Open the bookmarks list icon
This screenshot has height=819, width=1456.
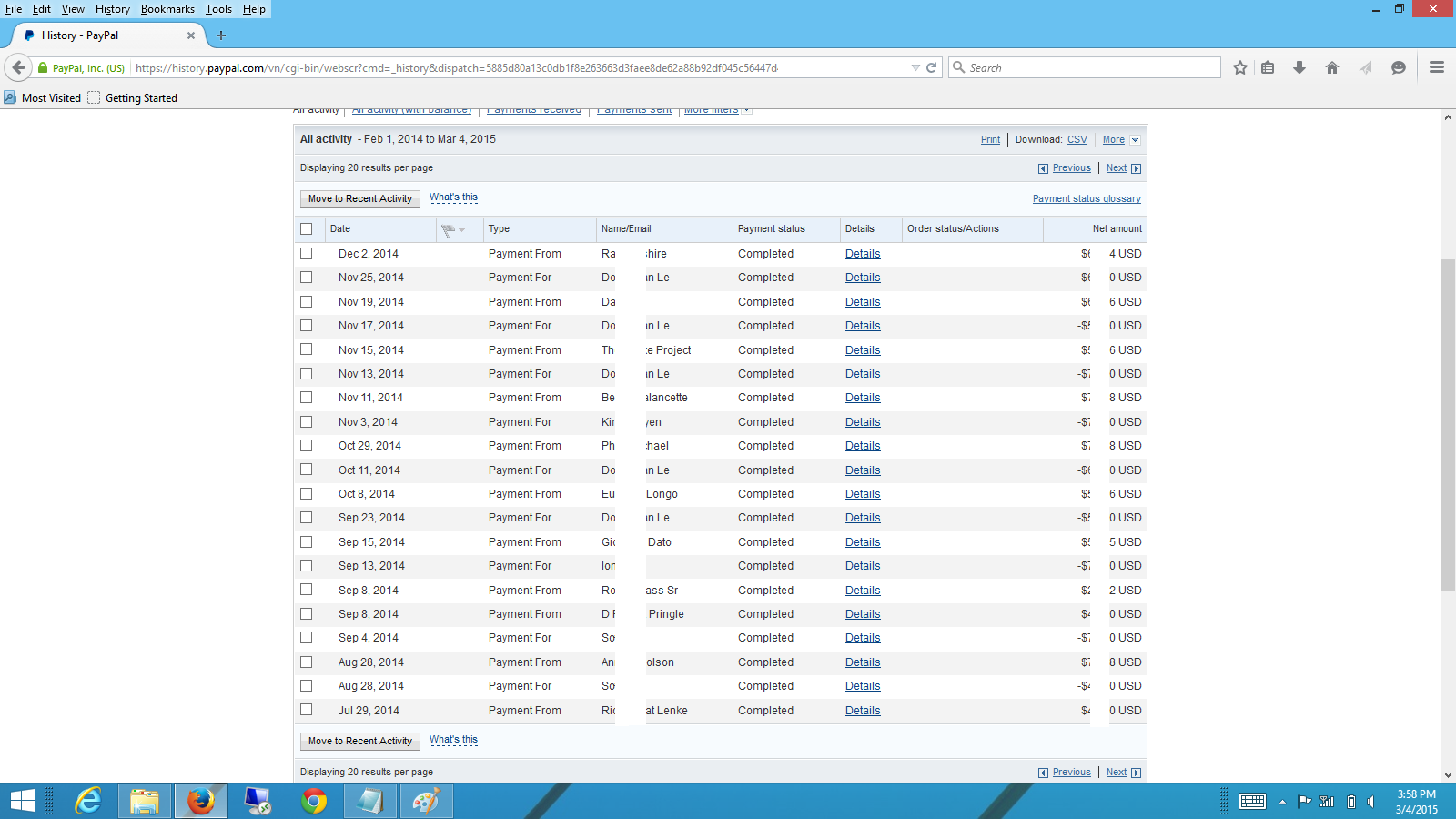pos(1268,68)
